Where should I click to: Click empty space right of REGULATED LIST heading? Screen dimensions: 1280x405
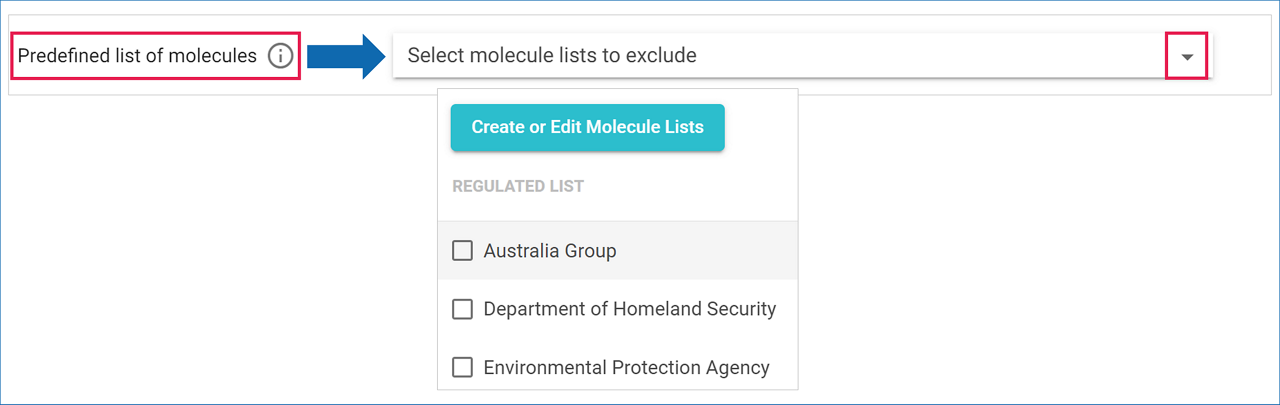click(x=690, y=186)
